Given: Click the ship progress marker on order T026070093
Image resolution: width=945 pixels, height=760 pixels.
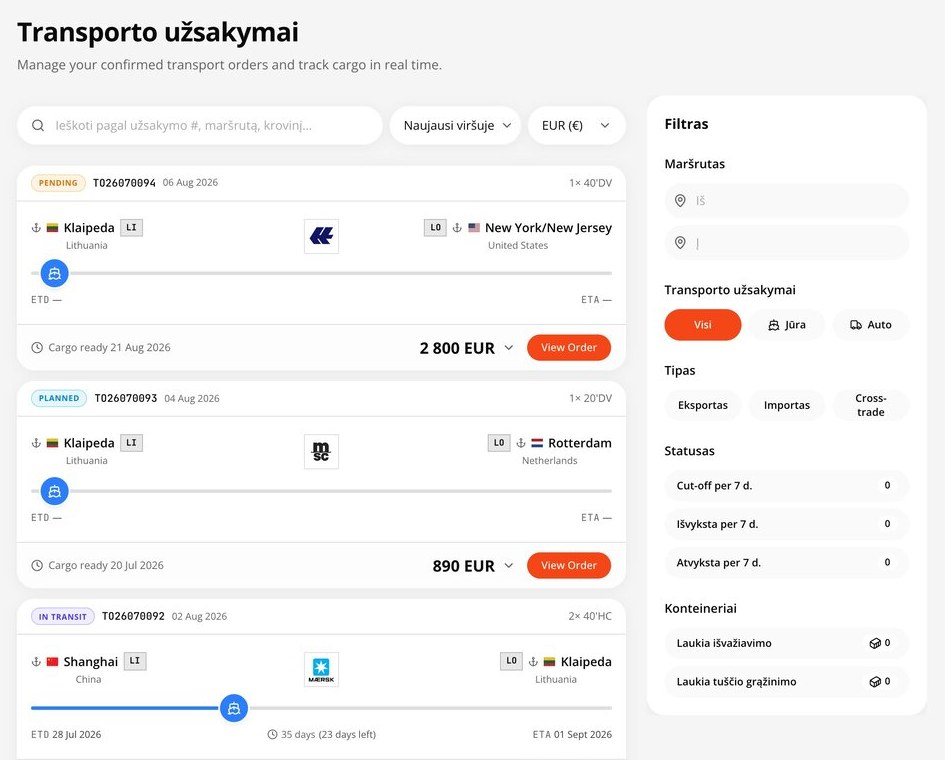Looking at the screenshot, I should click(x=54, y=491).
